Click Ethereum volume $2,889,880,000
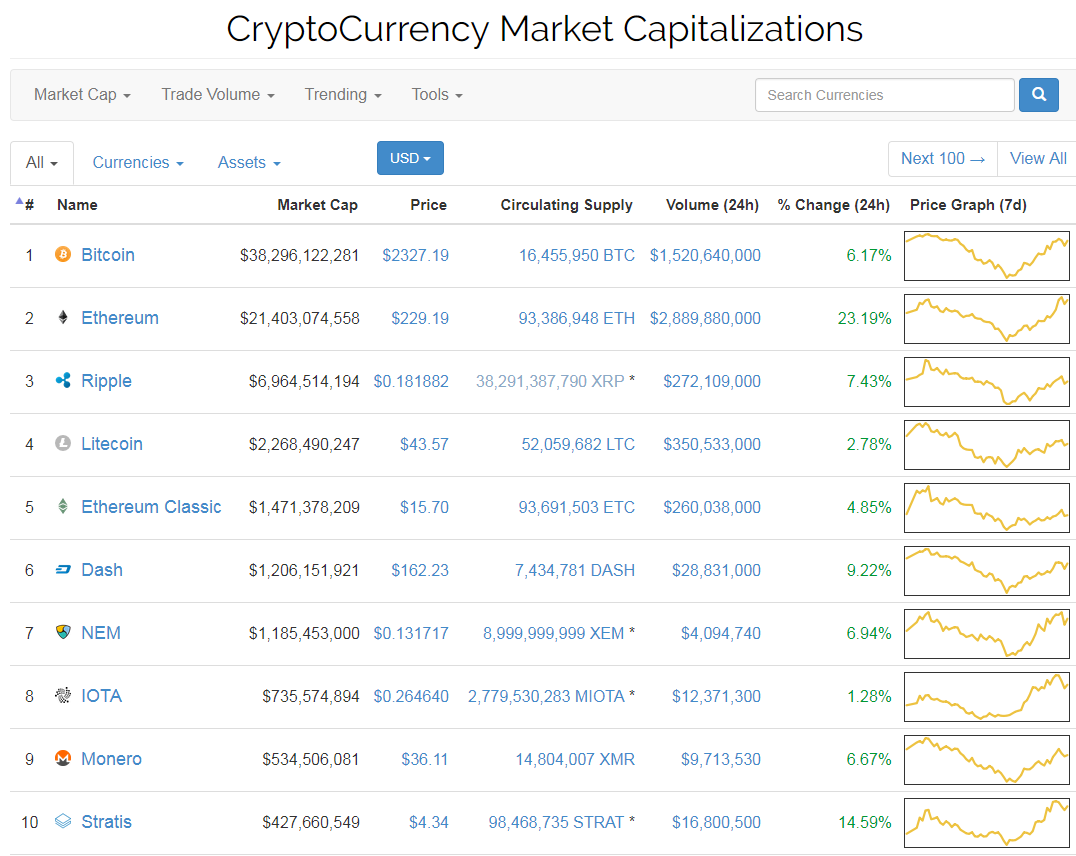This screenshot has height=856, width=1076. click(x=705, y=319)
